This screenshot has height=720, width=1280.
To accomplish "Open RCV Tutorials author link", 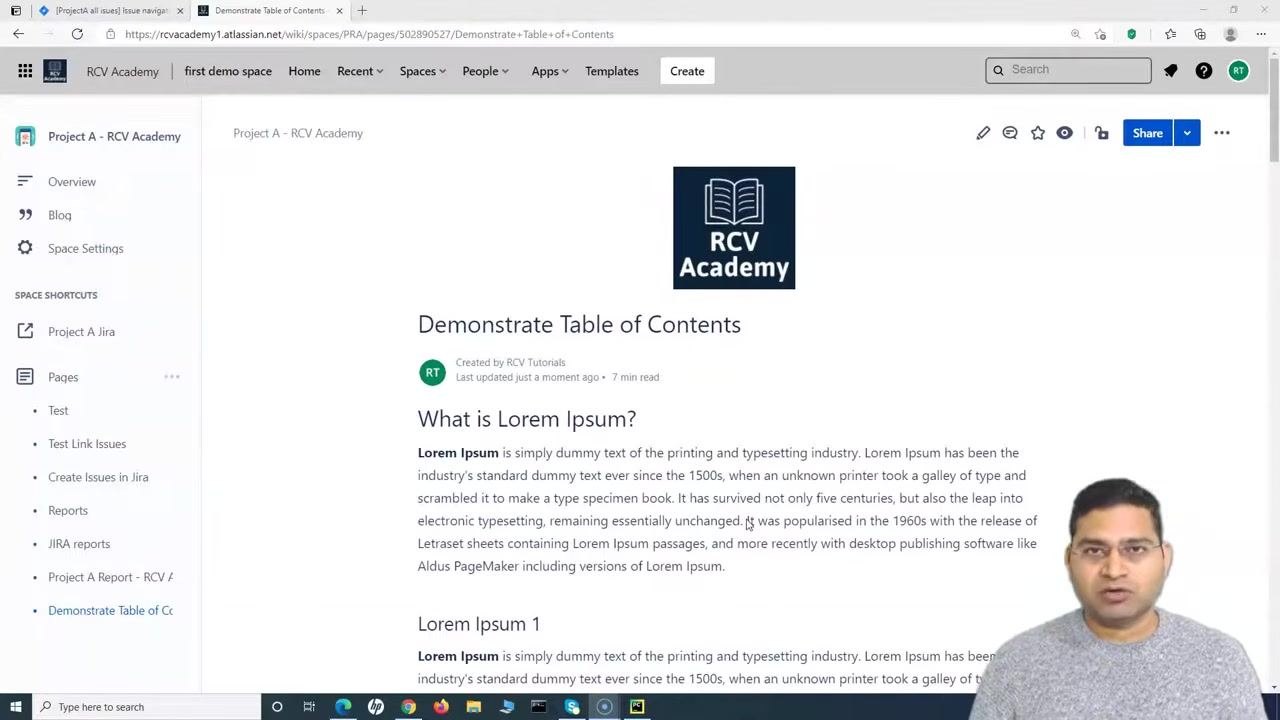I will 536,363.
